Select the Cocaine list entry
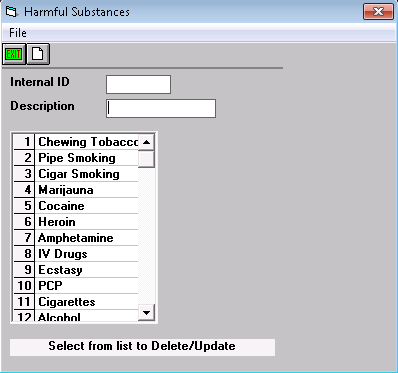Image resolution: width=398 pixels, height=373 pixels. point(87,206)
